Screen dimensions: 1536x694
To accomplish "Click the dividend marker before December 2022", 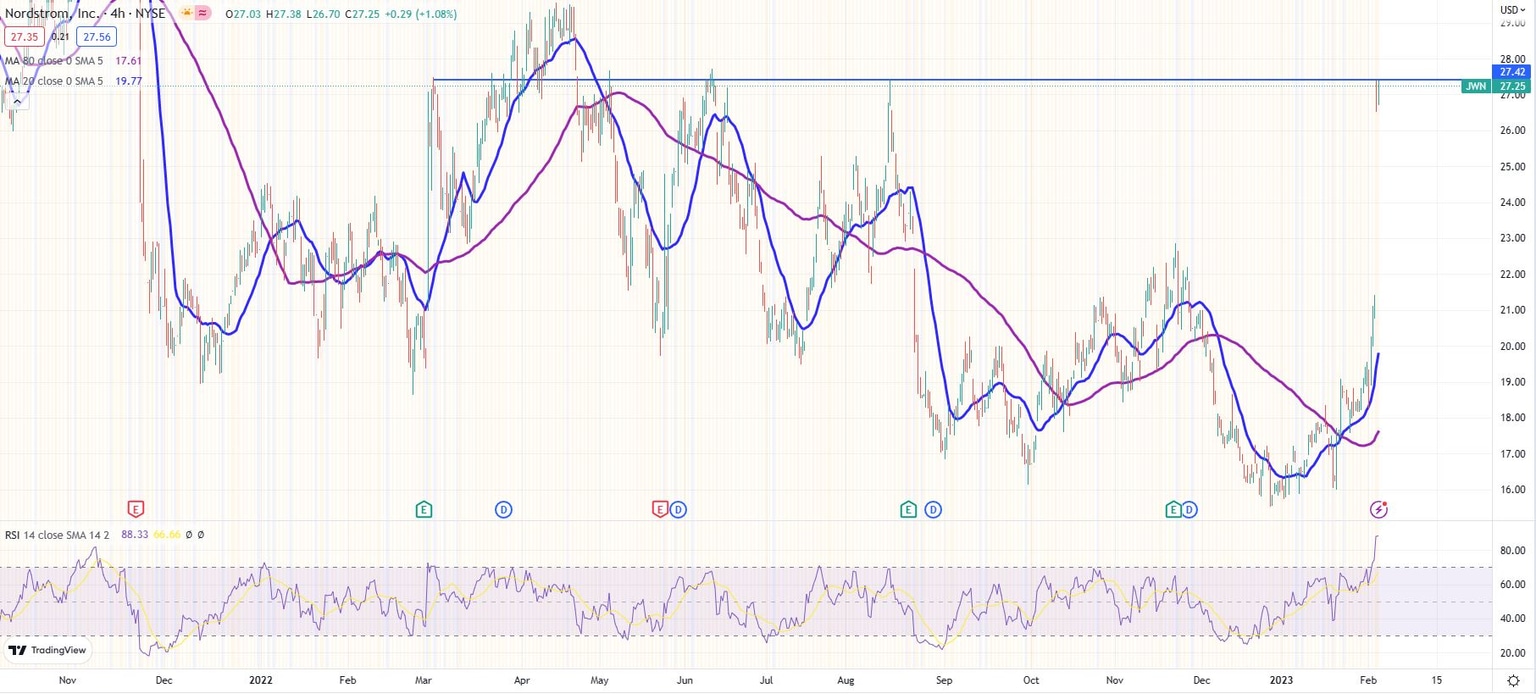I will point(1189,510).
